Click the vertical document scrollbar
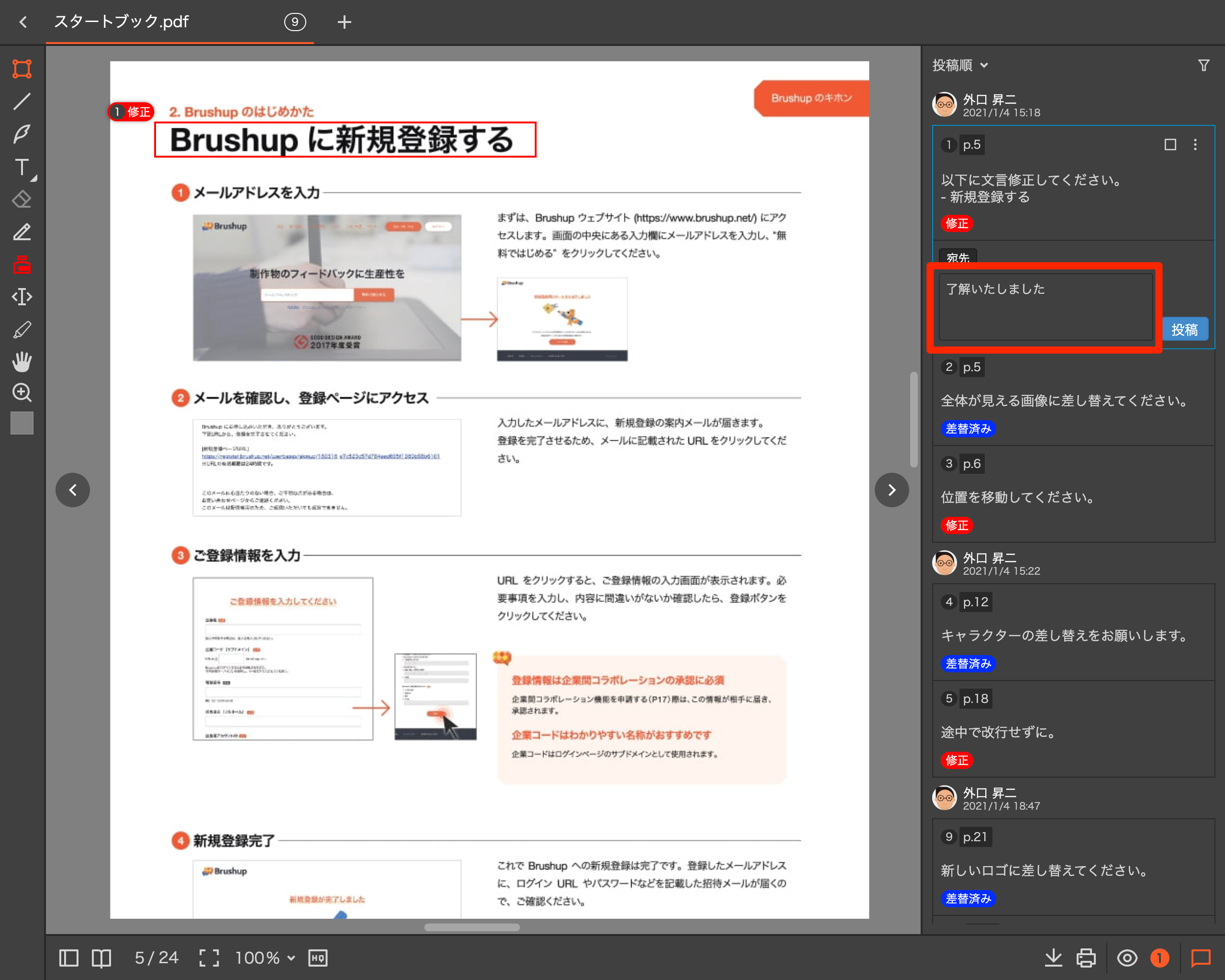This screenshot has width=1225, height=980. [913, 419]
